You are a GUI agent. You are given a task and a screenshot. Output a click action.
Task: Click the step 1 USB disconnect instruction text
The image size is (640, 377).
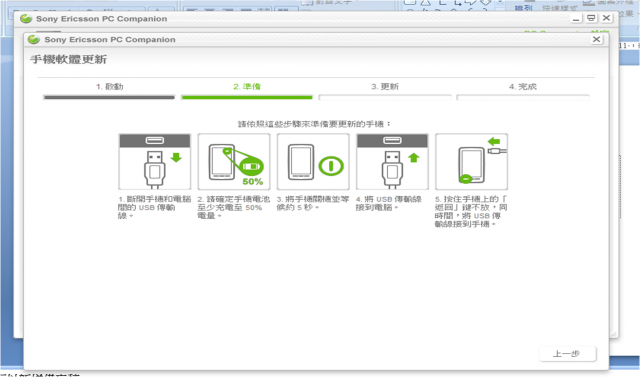154,207
